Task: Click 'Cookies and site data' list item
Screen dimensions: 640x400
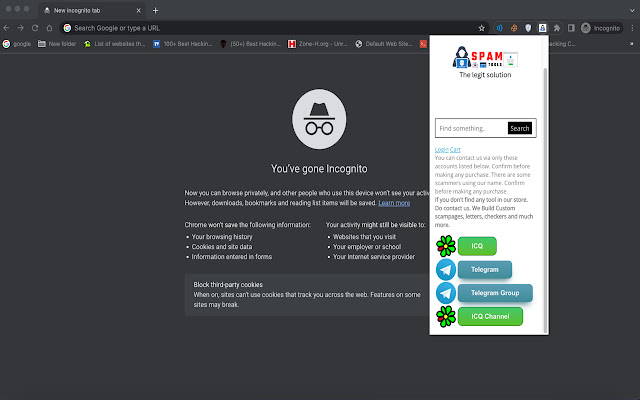Action: [x=222, y=247]
